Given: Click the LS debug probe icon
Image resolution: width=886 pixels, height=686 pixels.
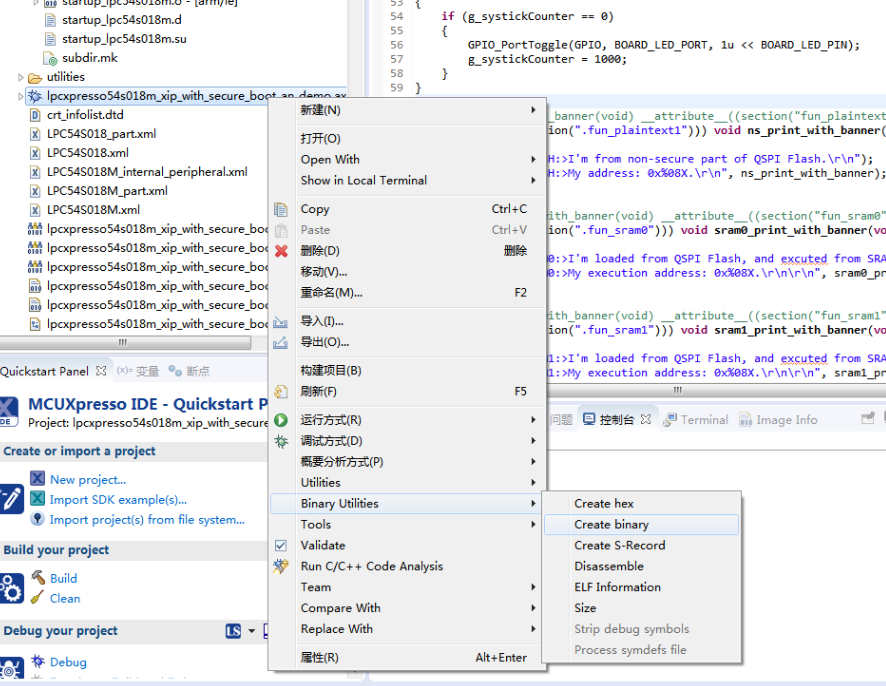Looking at the screenshot, I should pos(233,631).
